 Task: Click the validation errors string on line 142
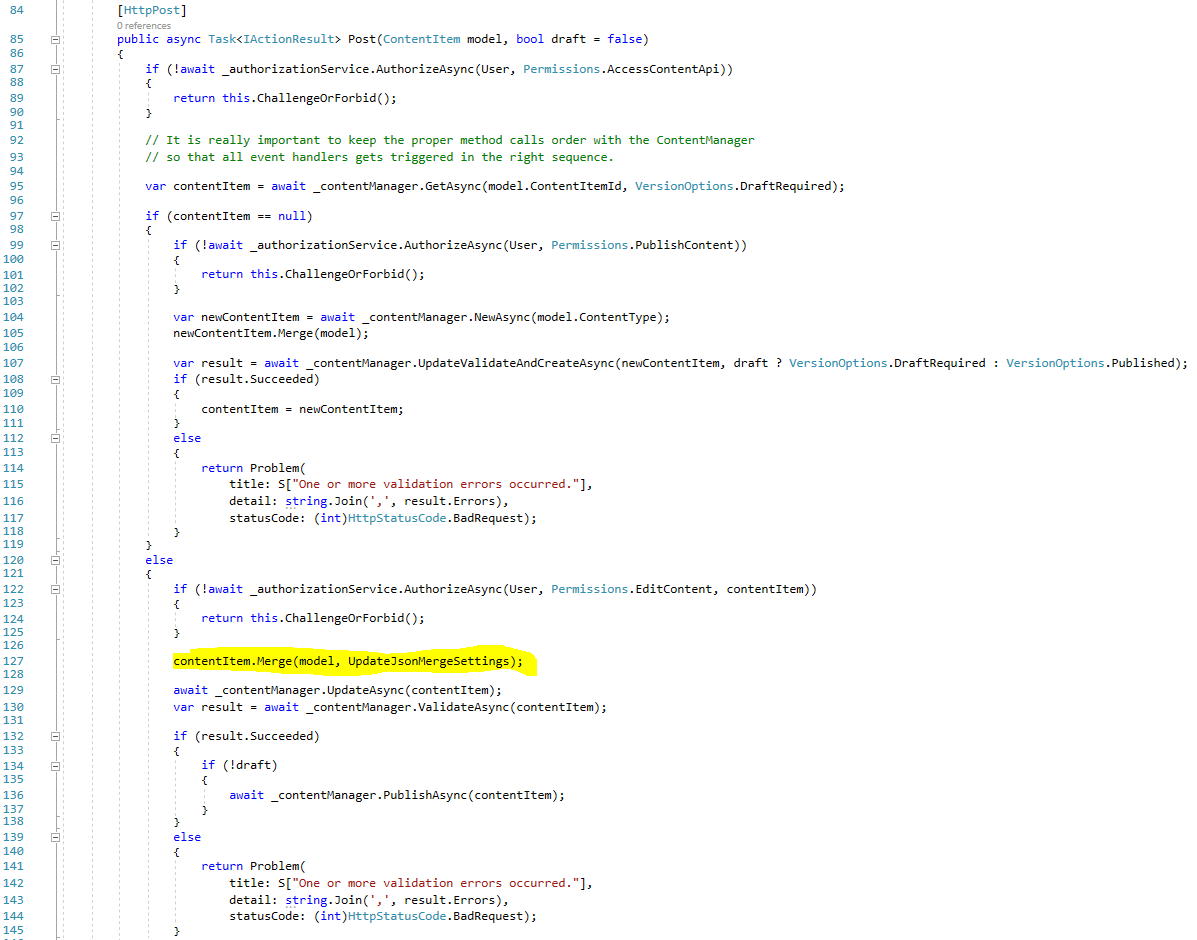tap(435, 883)
